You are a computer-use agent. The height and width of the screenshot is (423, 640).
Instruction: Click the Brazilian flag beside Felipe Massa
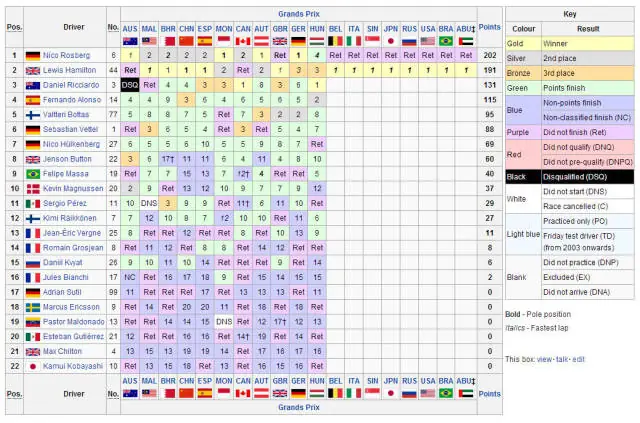pos(33,174)
